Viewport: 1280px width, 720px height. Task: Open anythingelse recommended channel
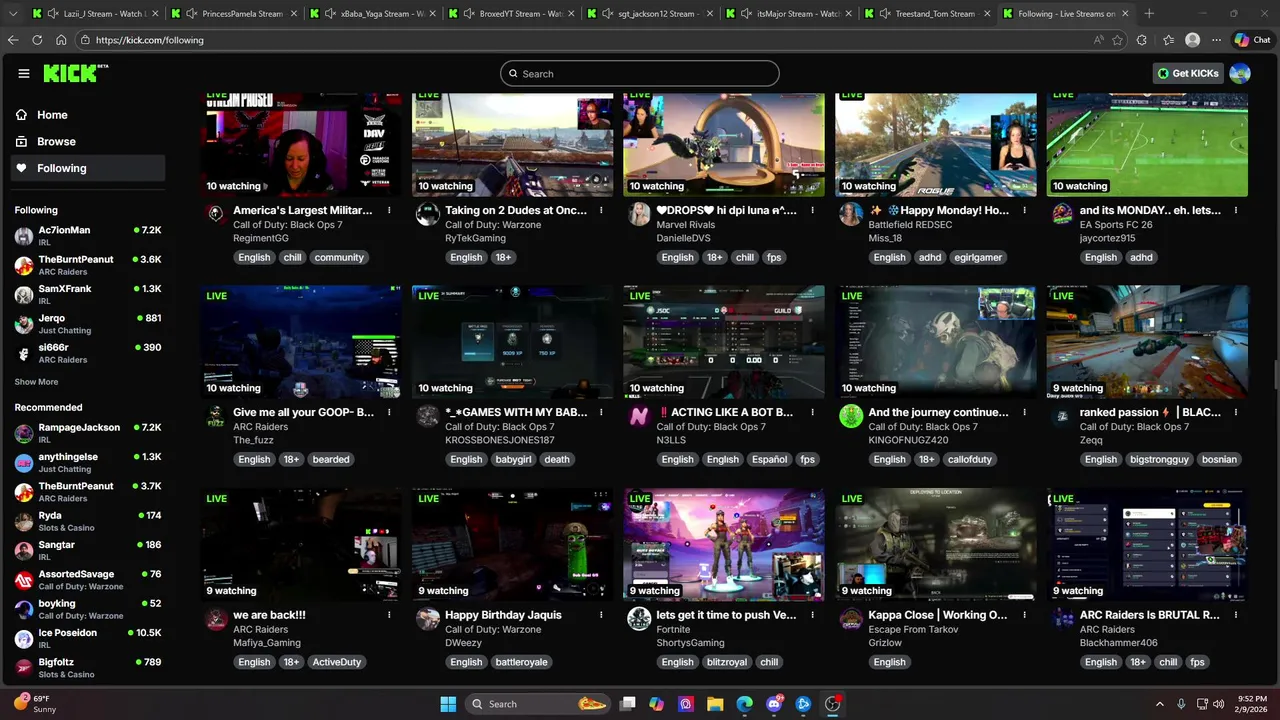coord(87,462)
